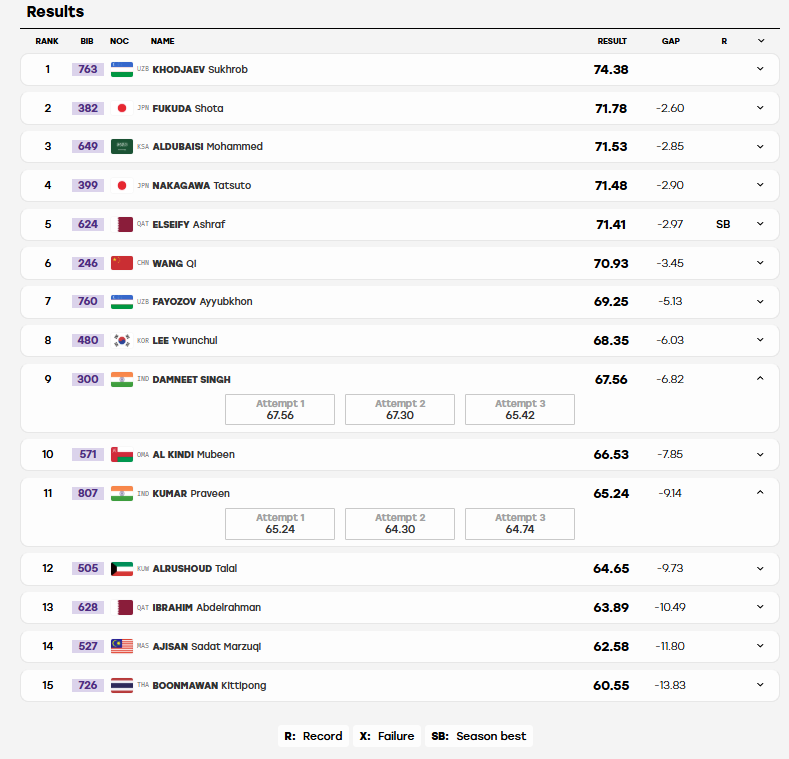Screen dimensions: 789x759
Task: Click bib number 300
Action: (x=88, y=380)
